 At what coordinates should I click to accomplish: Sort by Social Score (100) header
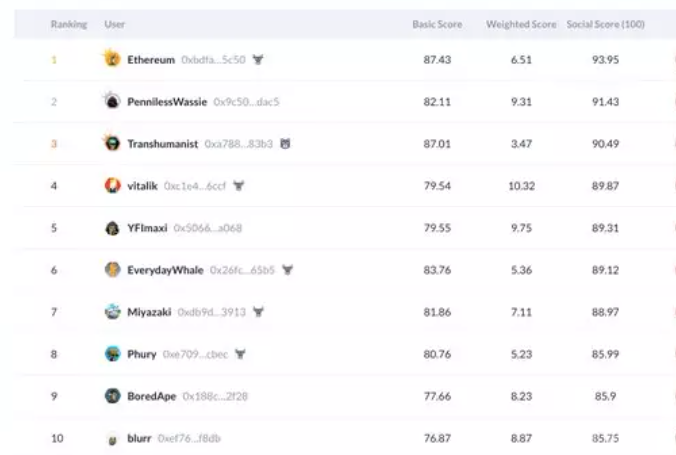(606, 24)
